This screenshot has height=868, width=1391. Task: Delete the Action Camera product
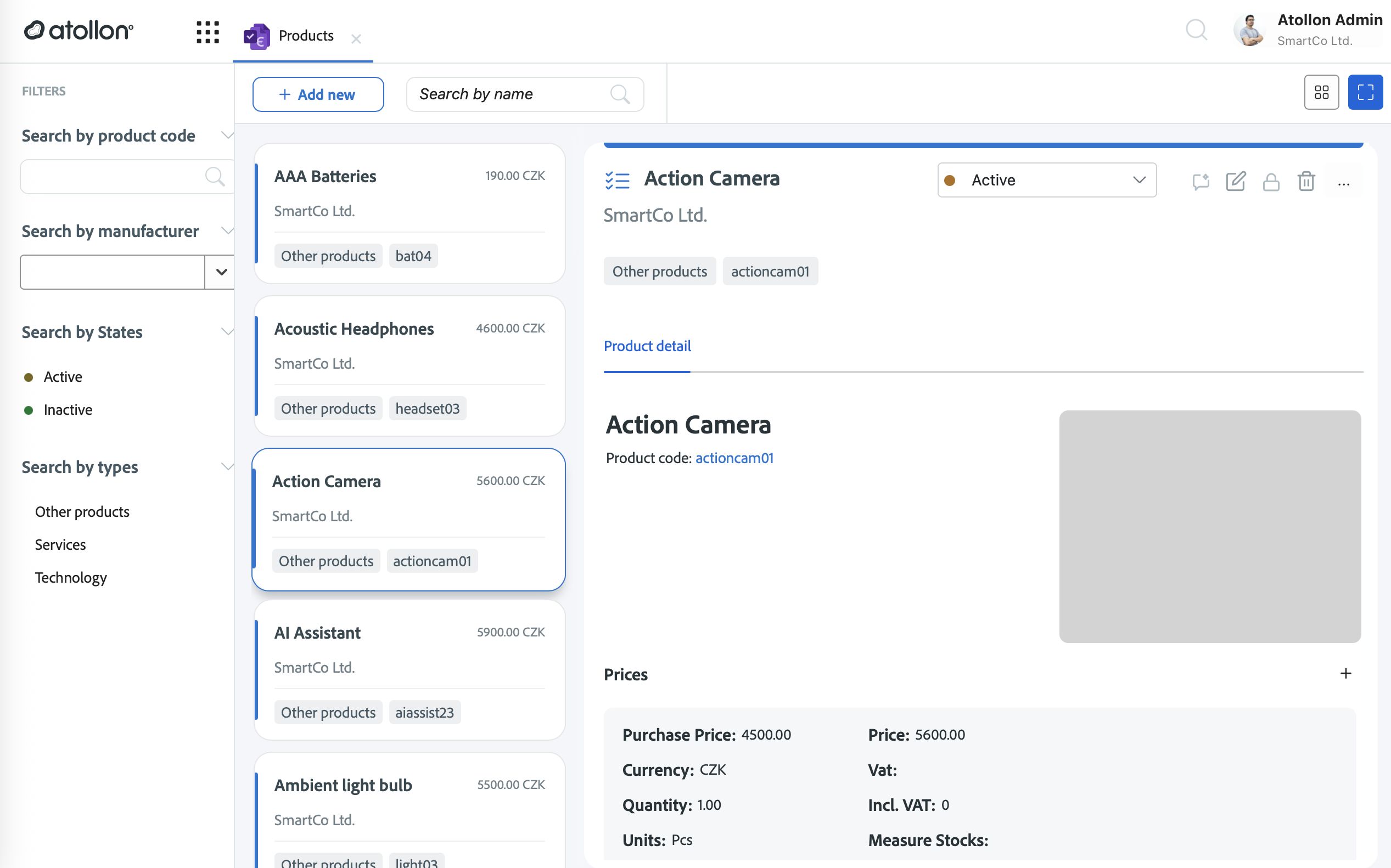[x=1306, y=182]
